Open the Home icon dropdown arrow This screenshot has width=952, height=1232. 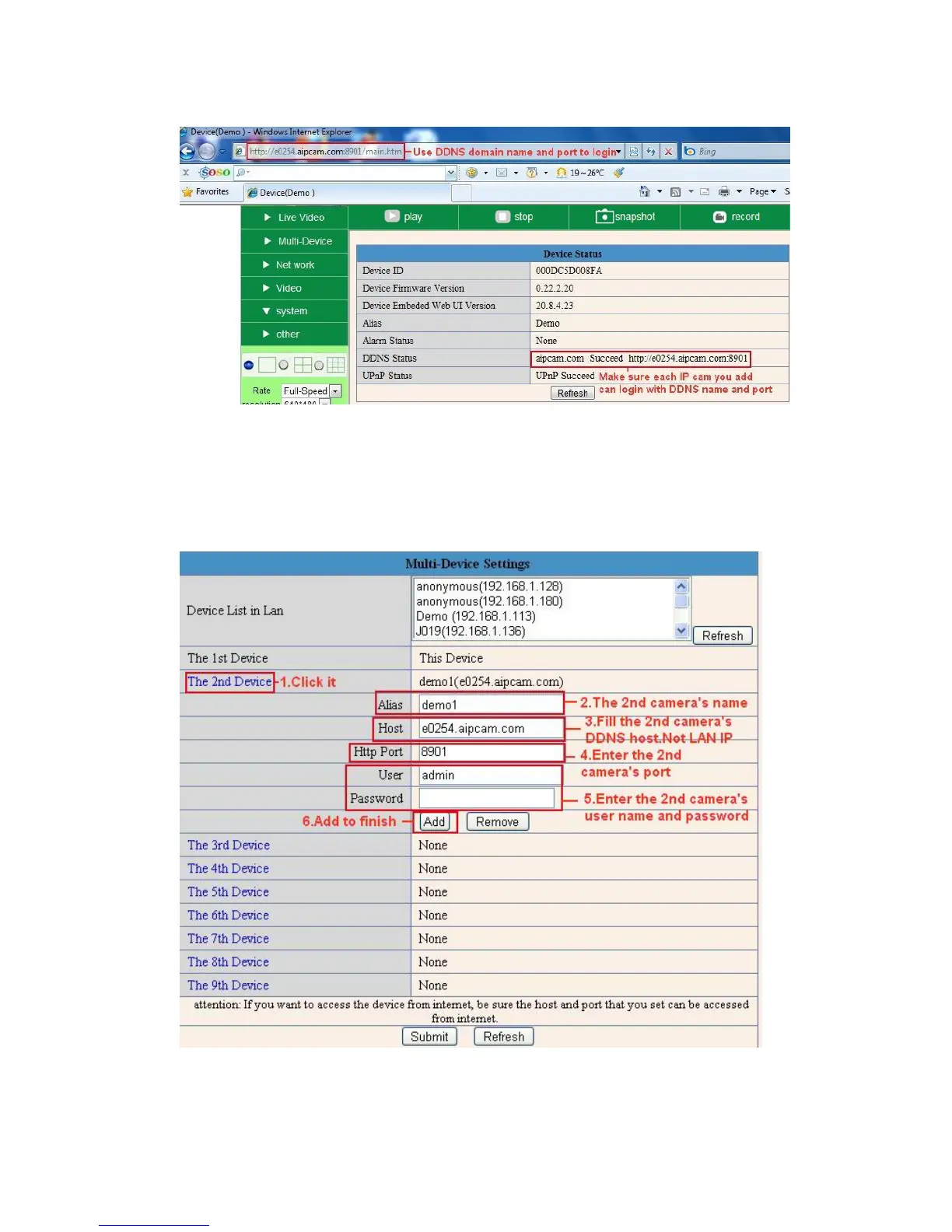(660, 191)
